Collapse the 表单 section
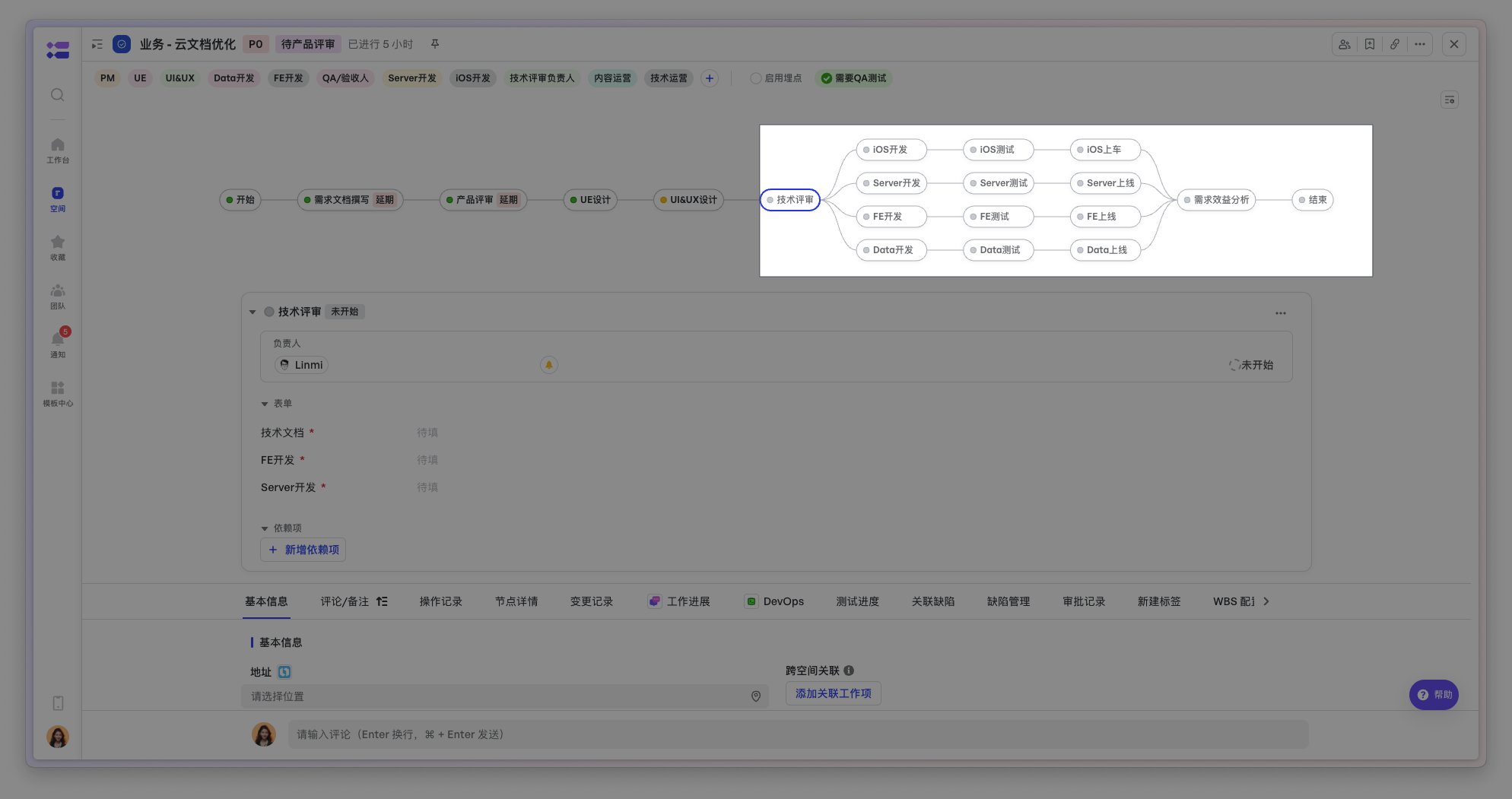 tap(265, 404)
